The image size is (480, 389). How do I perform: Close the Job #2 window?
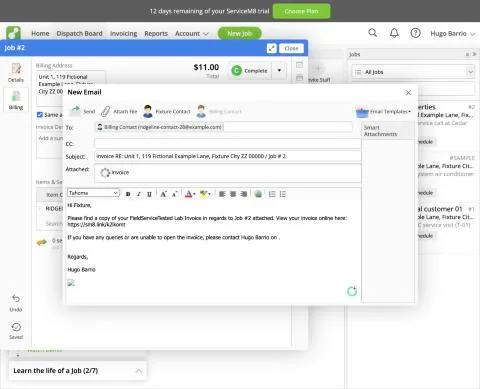point(291,48)
